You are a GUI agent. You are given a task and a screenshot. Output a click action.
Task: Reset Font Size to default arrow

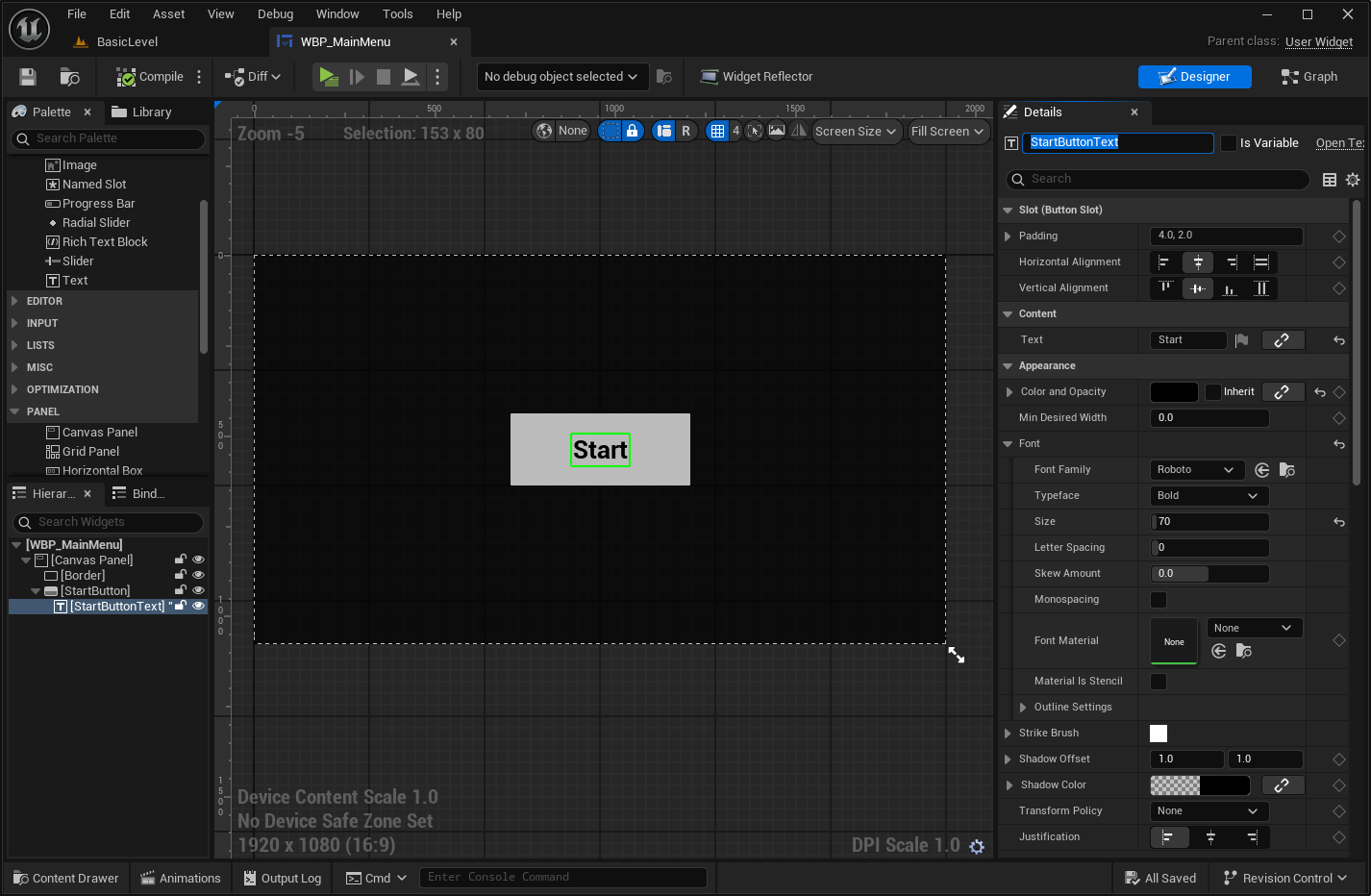pyautogui.click(x=1338, y=522)
